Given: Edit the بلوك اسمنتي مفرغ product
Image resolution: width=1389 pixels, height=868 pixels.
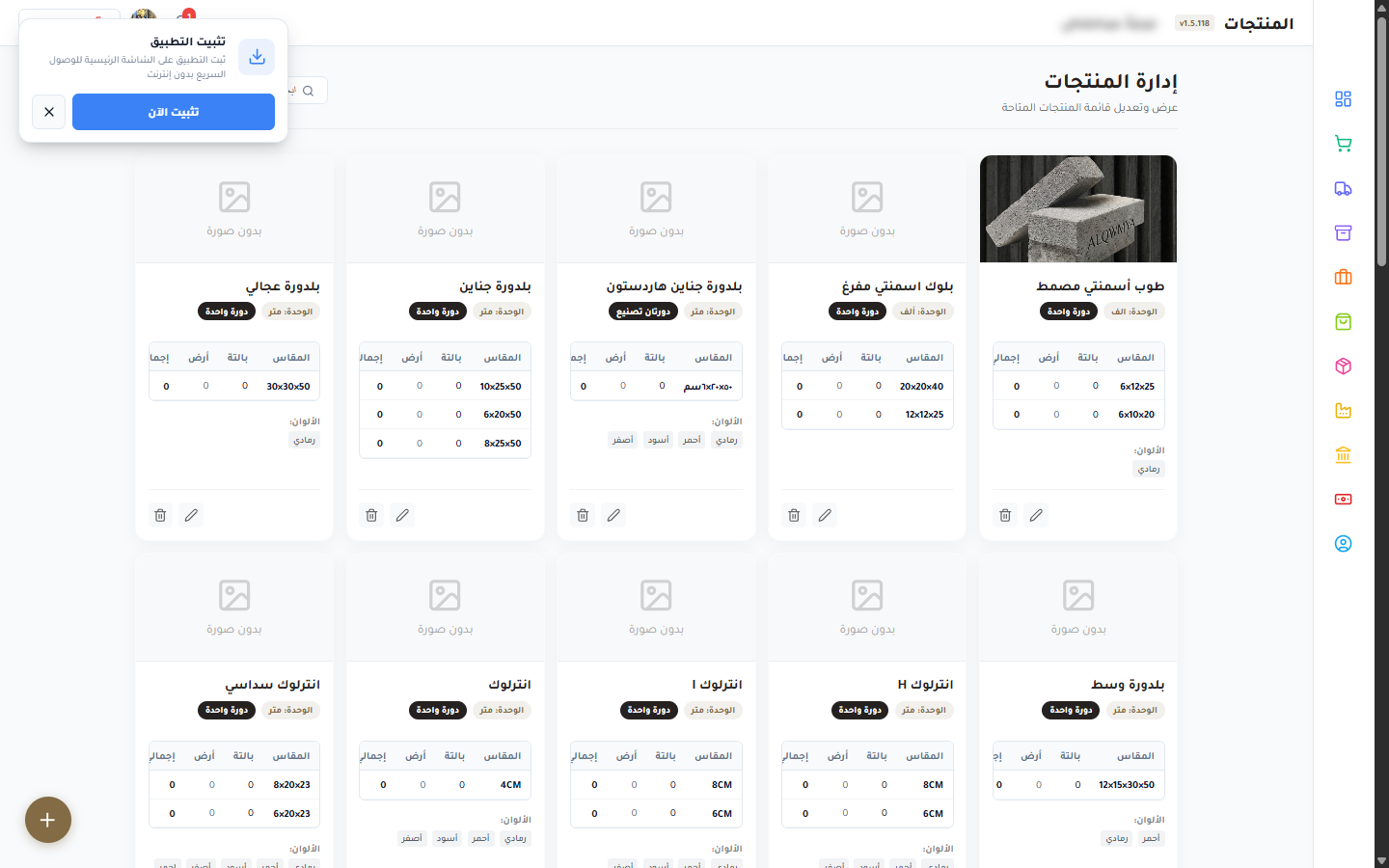Looking at the screenshot, I should pos(825,515).
